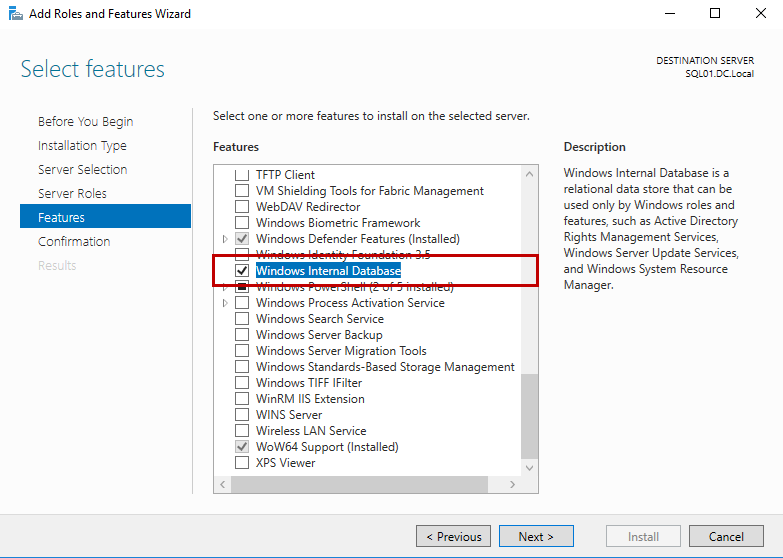This screenshot has width=783, height=558.
Task: Expand Windows Process Activation Service node
Action: pyautogui.click(x=225, y=303)
